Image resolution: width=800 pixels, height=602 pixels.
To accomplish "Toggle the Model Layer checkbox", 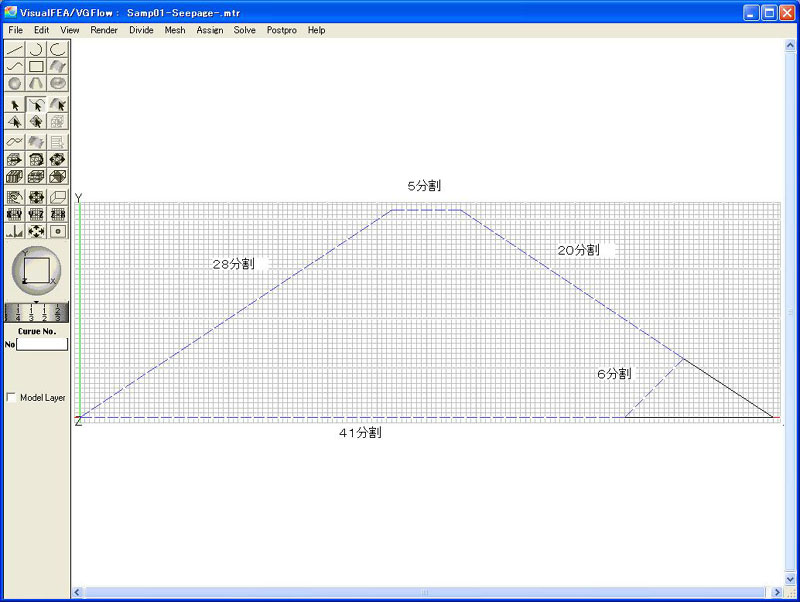I will pyautogui.click(x=11, y=397).
